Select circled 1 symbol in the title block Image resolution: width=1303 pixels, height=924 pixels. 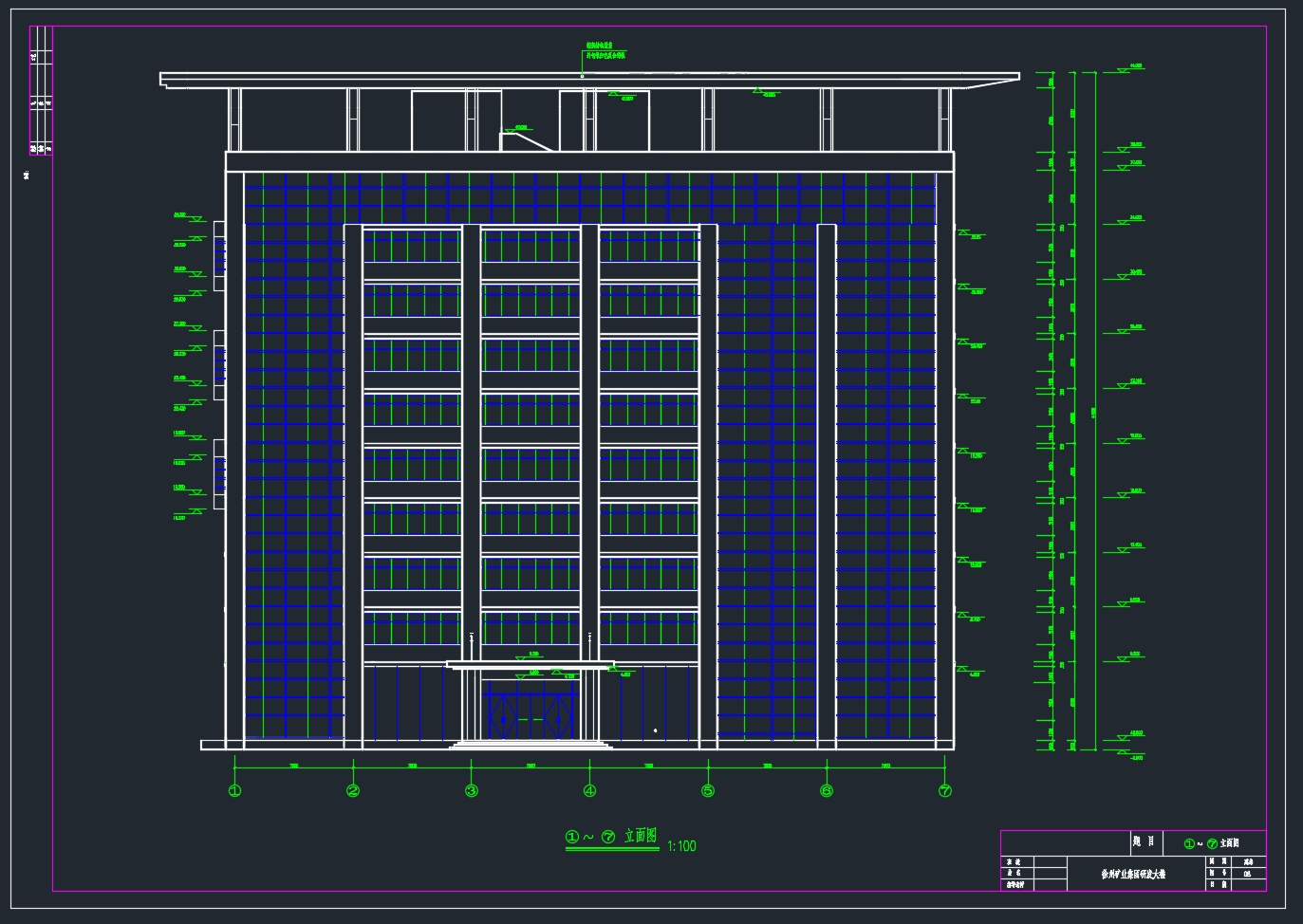[1189, 844]
